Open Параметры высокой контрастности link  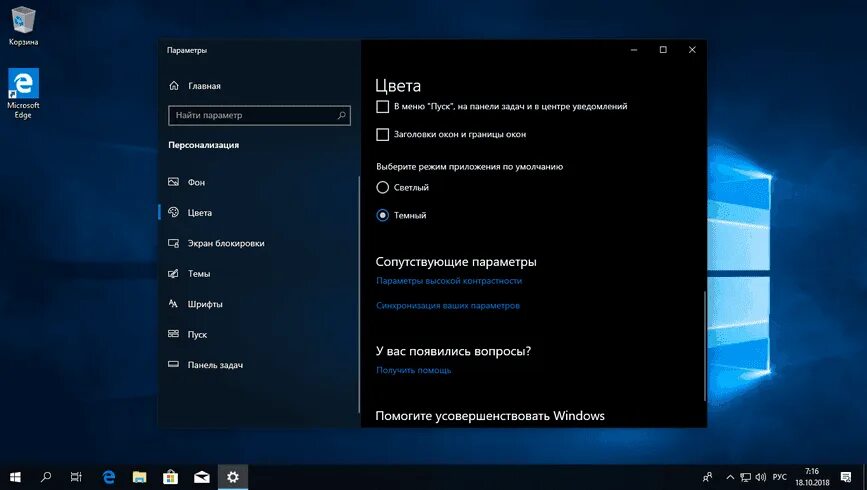[449, 281]
